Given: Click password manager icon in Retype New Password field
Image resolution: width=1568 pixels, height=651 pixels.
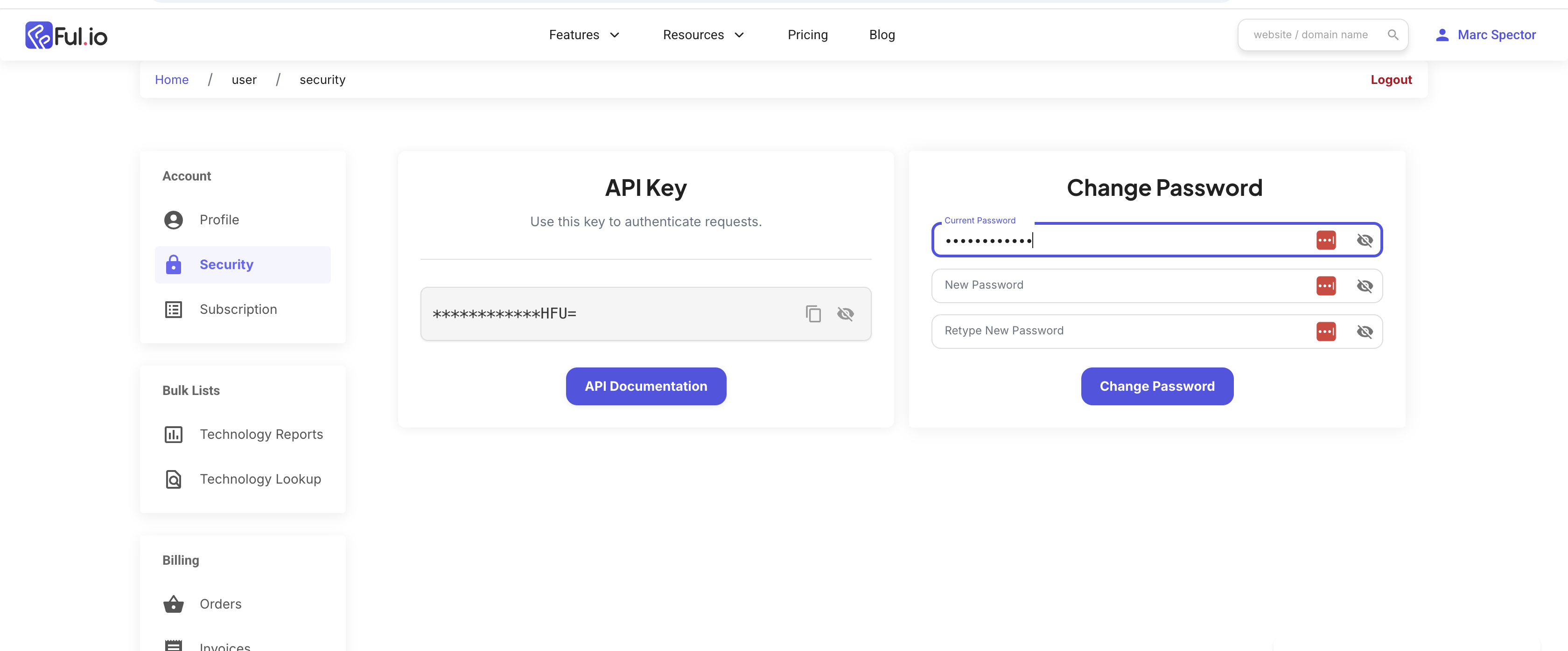Looking at the screenshot, I should [x=1326, y=332].
